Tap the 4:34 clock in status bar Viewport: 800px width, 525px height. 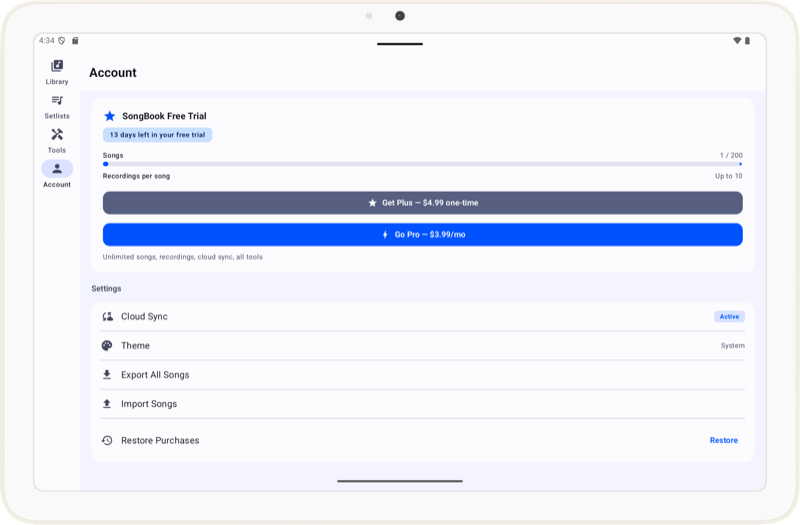46,40
